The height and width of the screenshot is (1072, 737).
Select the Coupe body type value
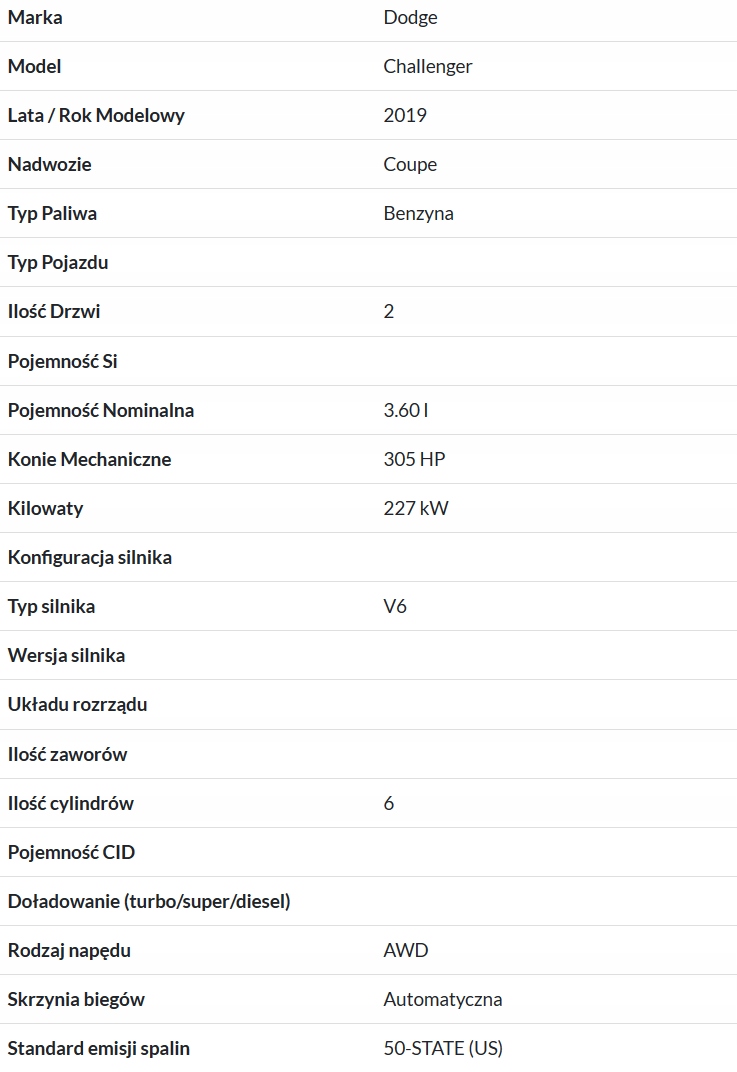410,164
